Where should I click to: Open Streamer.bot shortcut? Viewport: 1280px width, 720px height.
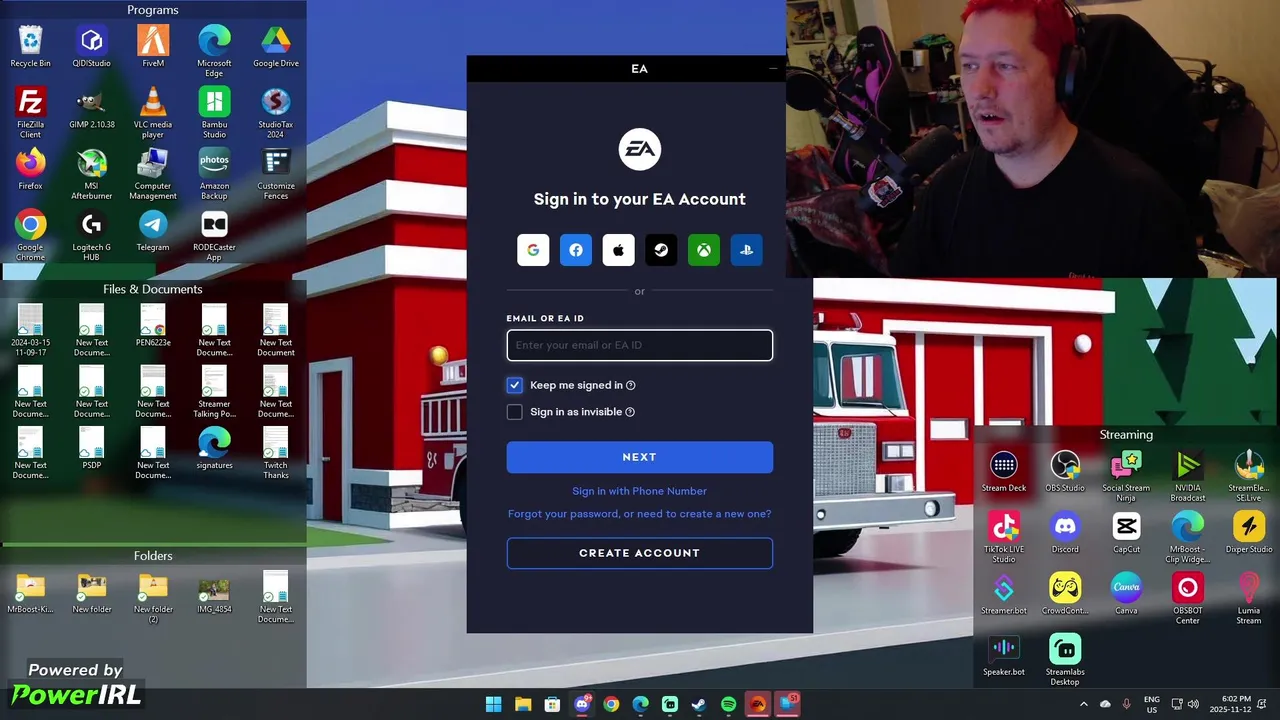coord(1004,593)
